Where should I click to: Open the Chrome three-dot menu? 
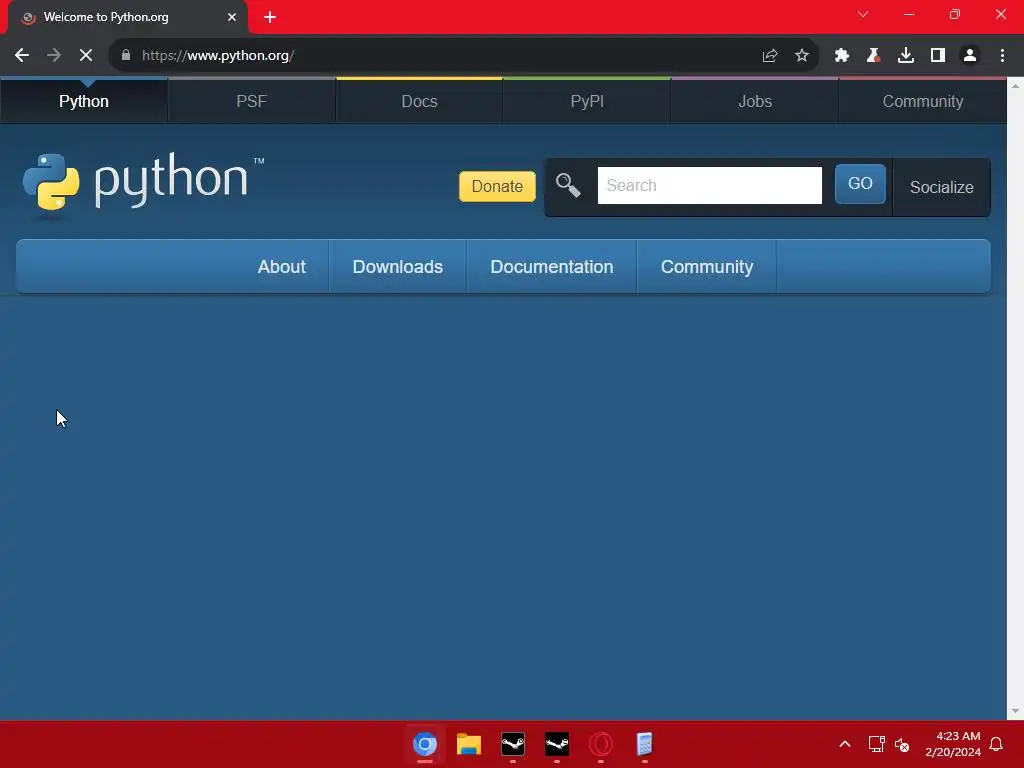(1002, 56)
